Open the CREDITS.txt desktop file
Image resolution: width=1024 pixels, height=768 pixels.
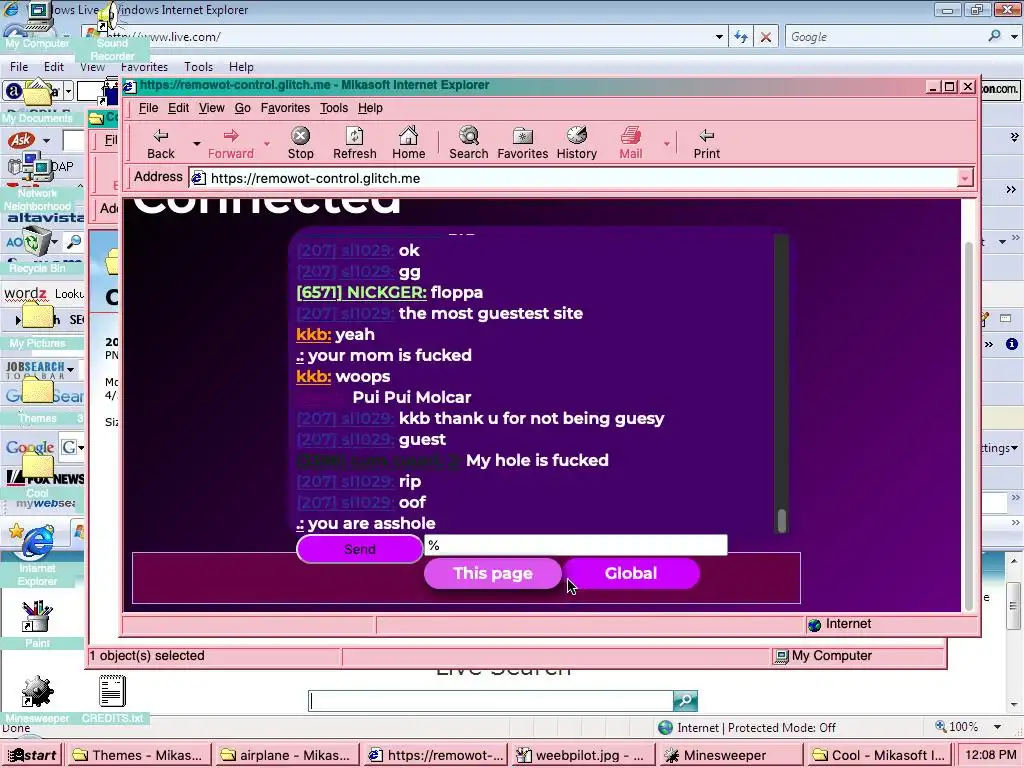point(112,692)
